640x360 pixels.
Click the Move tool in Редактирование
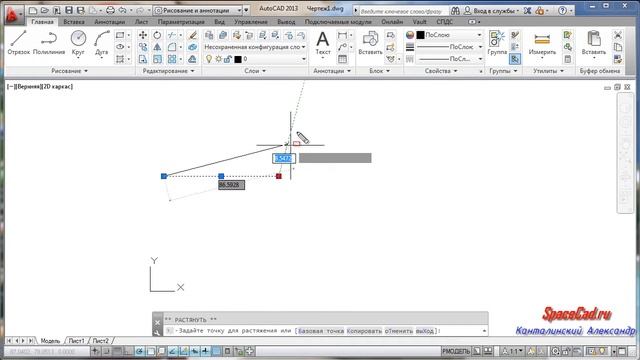(142, 35)
